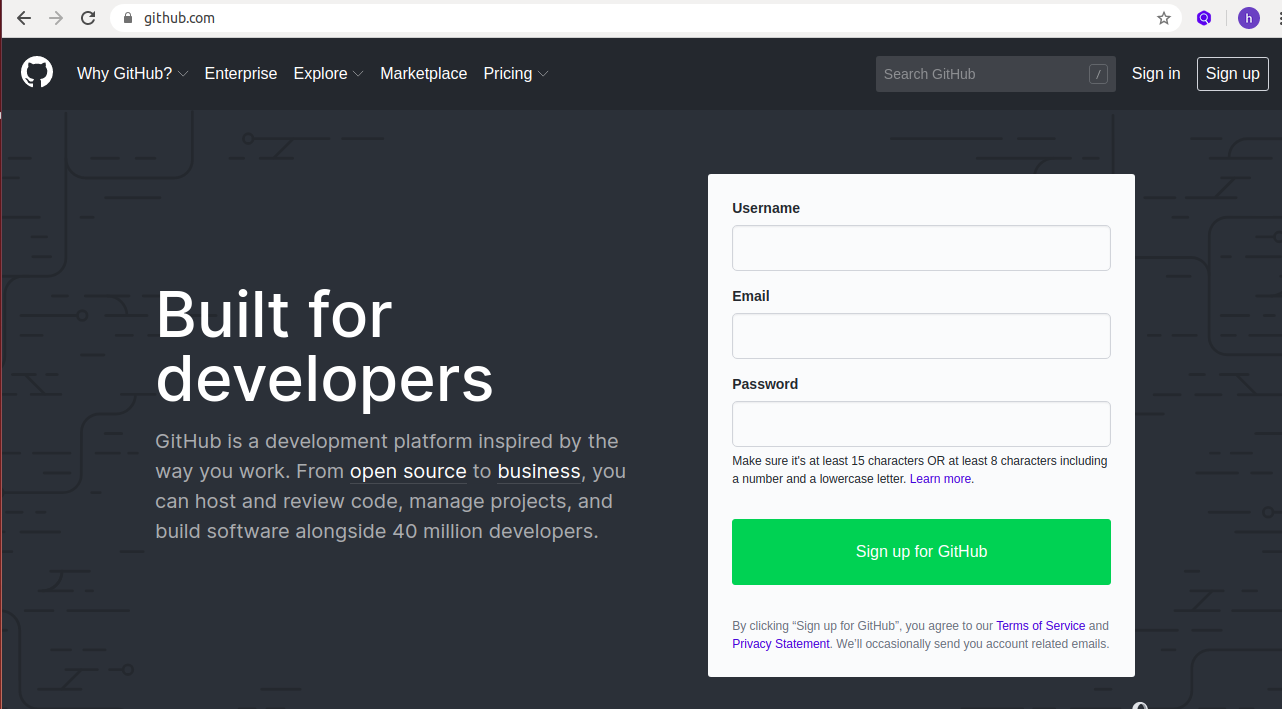This screenshot has height=709, width=1282.
Task: Expand the Why GitHub? dropdown menu
Action: pos(132,74)
